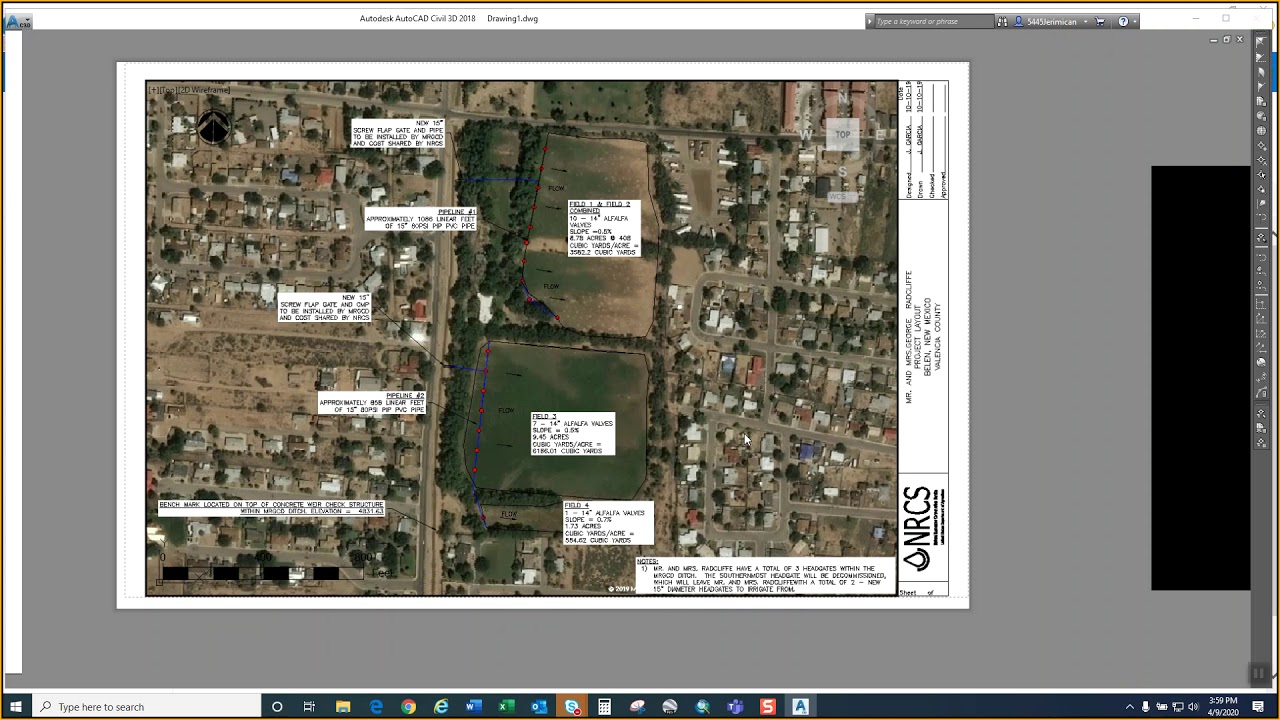
Task: Open File Explorer from the taskbar
Action: (343, 707)
